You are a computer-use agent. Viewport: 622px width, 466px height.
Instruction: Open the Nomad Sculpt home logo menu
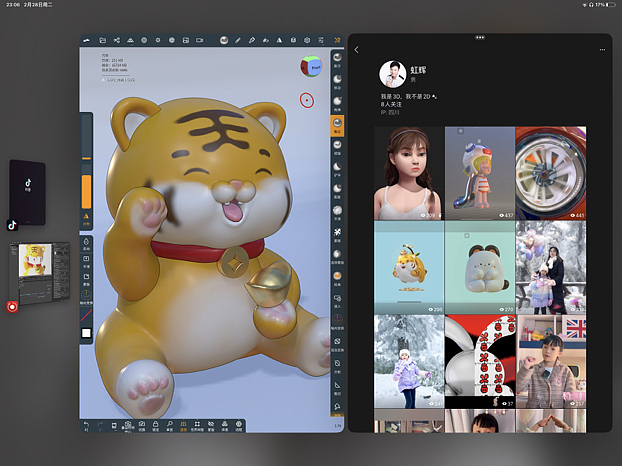[x=86, y=40]
